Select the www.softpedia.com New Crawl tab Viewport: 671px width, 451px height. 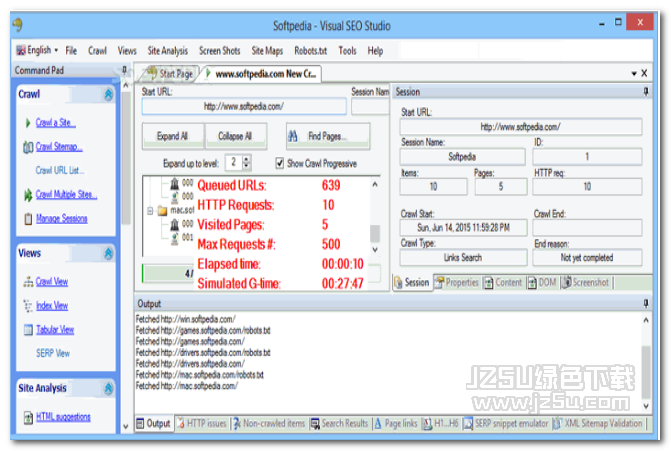tap(261, 74)
